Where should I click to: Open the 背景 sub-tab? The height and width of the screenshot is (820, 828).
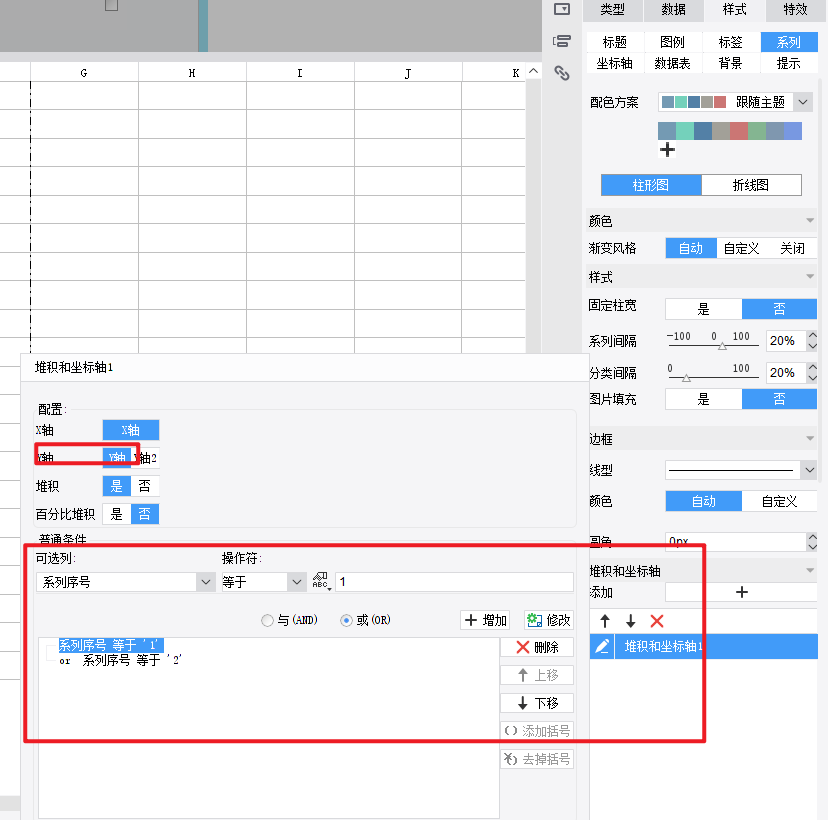[x=730, y=63]
